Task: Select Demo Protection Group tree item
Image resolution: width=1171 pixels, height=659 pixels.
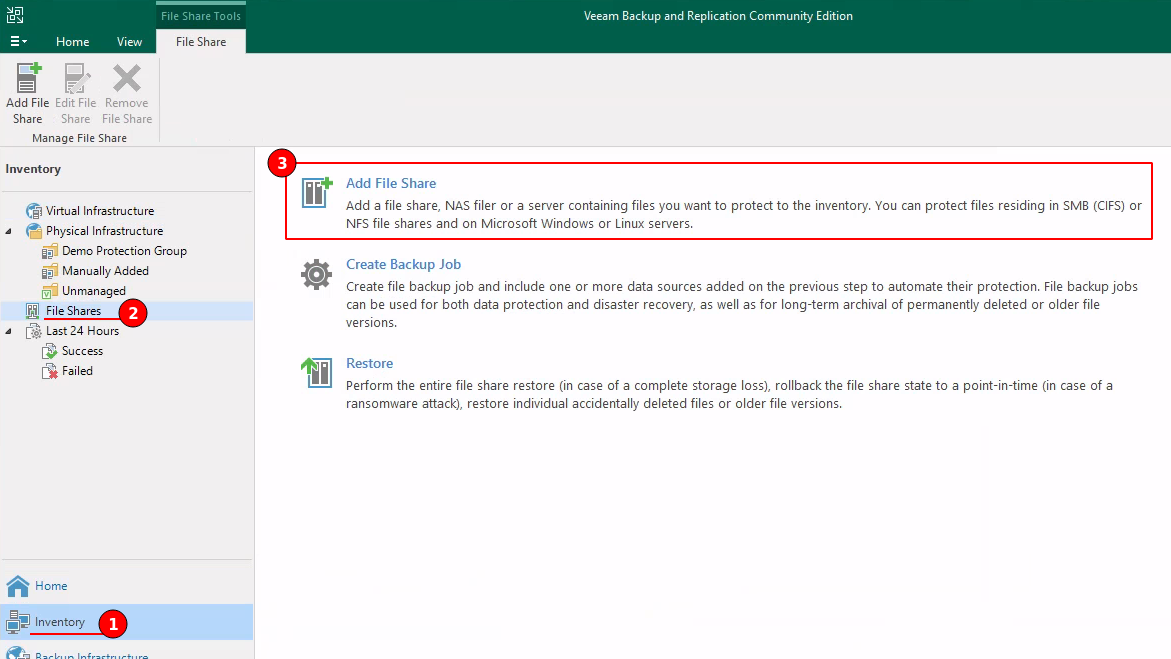Action: 124,251
